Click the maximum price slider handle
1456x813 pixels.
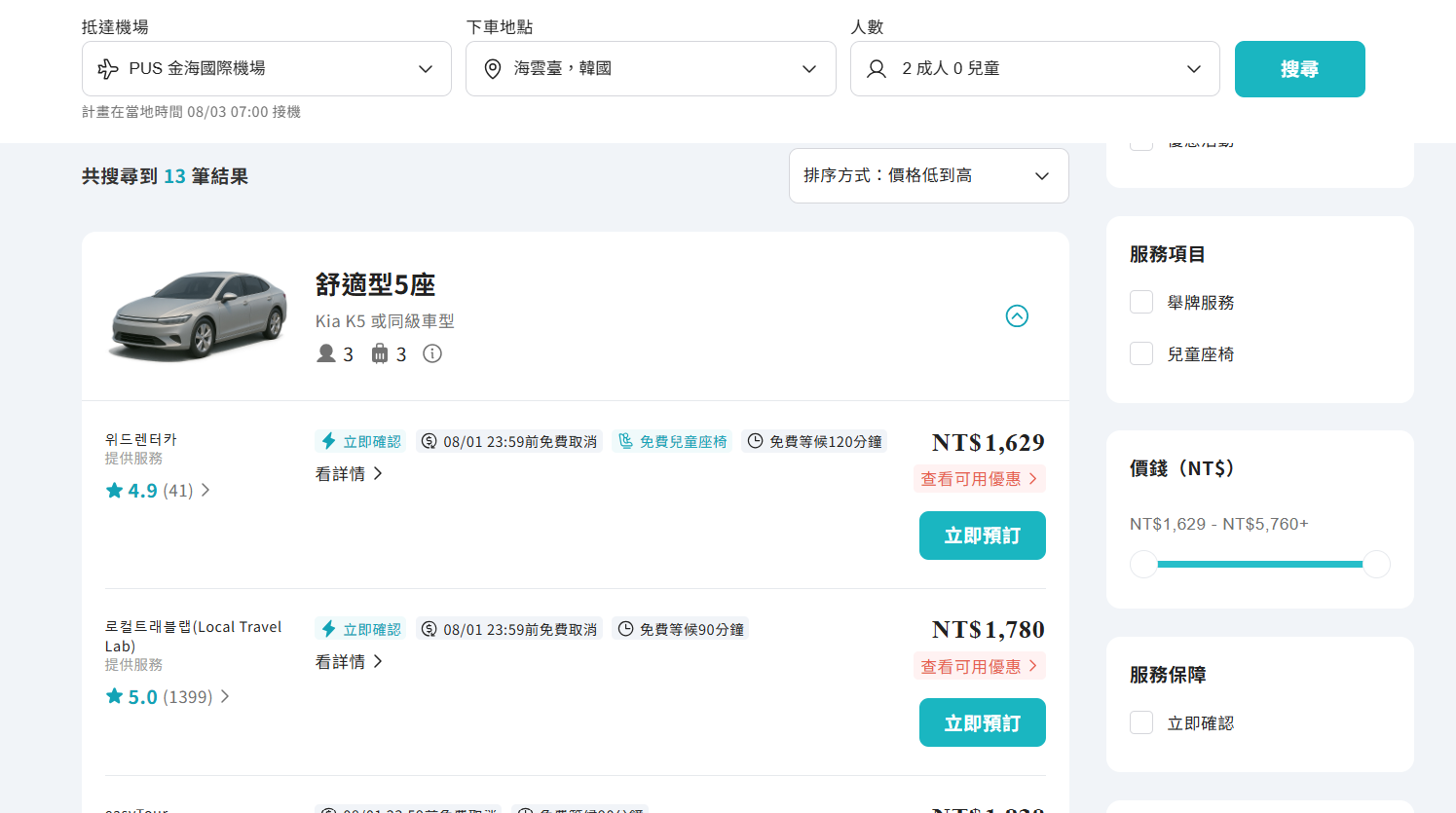click(x=1376, y=564)
